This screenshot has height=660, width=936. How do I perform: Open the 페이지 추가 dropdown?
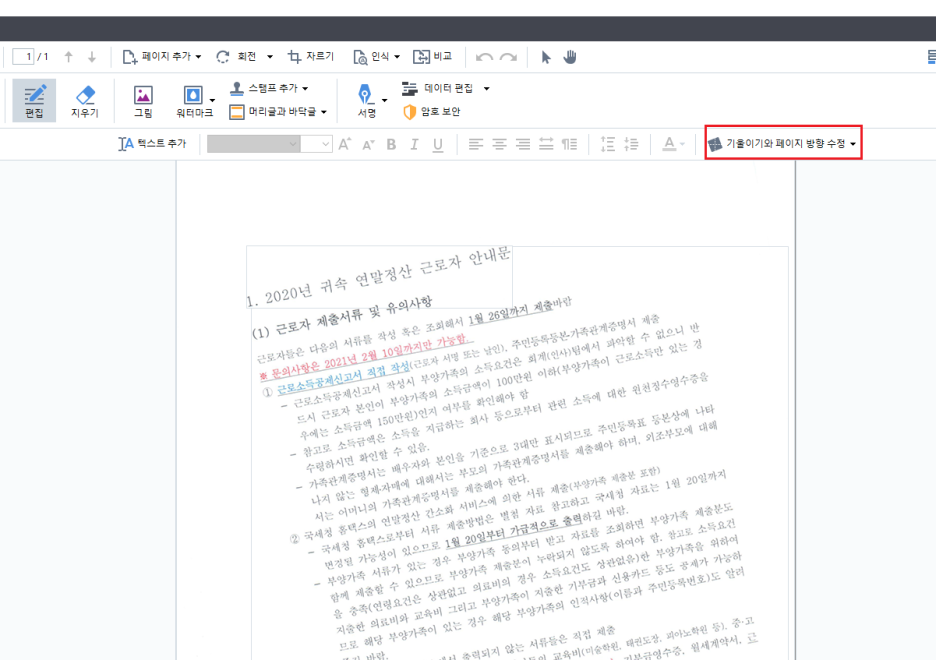tap(162, 57)
